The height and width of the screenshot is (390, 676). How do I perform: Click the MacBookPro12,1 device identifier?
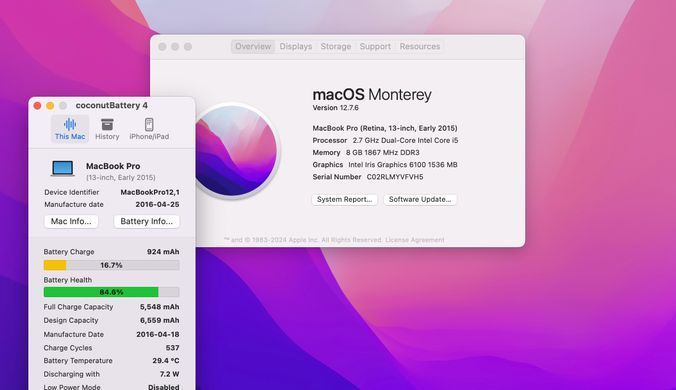(x=150, y=192)
